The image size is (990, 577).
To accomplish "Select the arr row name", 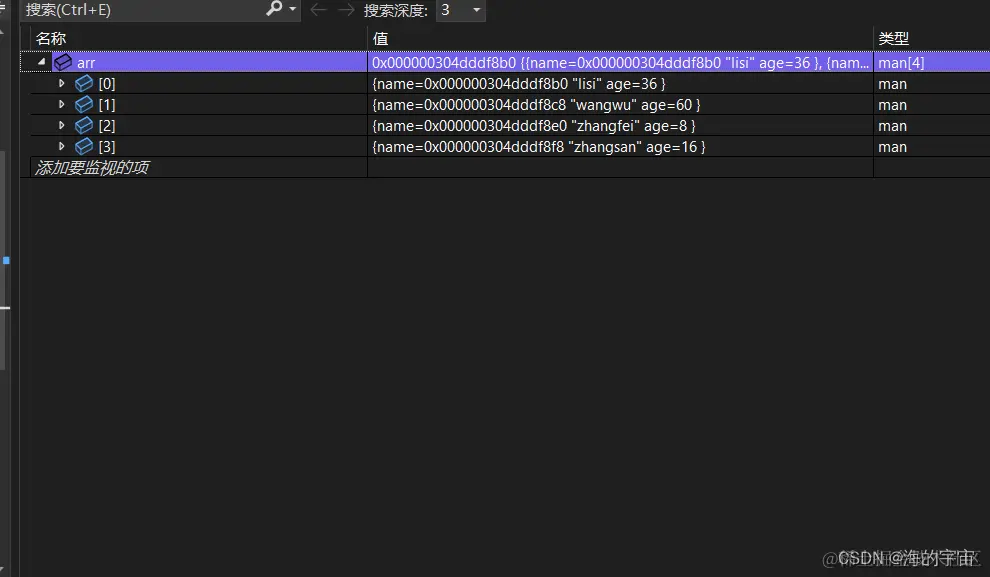I will point(86,62).
